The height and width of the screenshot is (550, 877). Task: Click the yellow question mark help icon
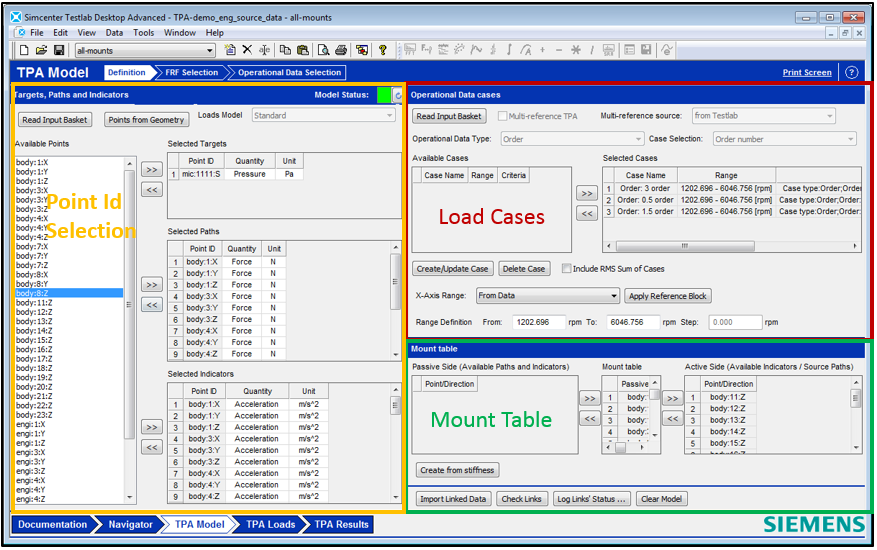click(383, 50)
